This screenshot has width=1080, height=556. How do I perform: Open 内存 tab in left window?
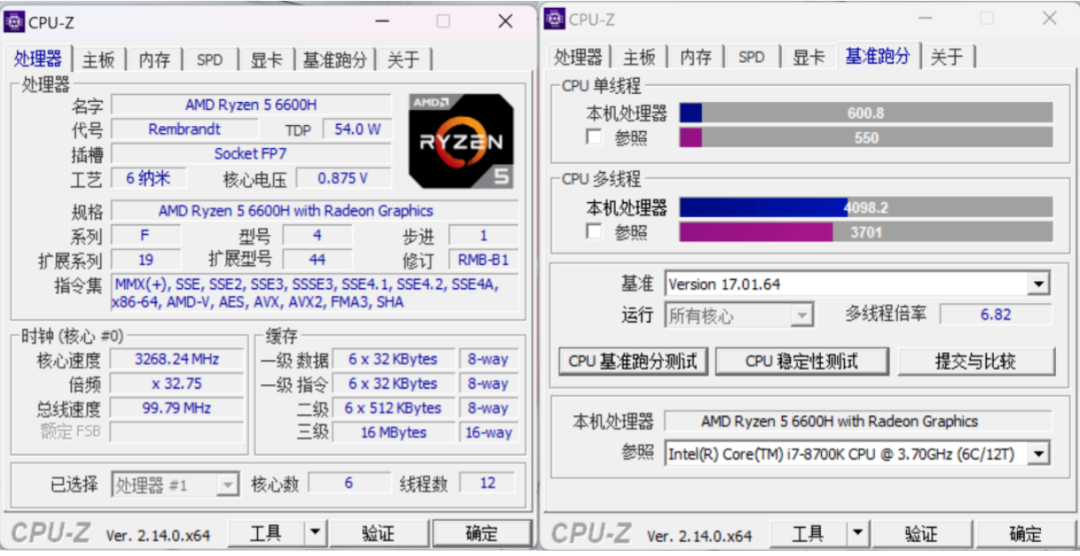tap(154, 60)
